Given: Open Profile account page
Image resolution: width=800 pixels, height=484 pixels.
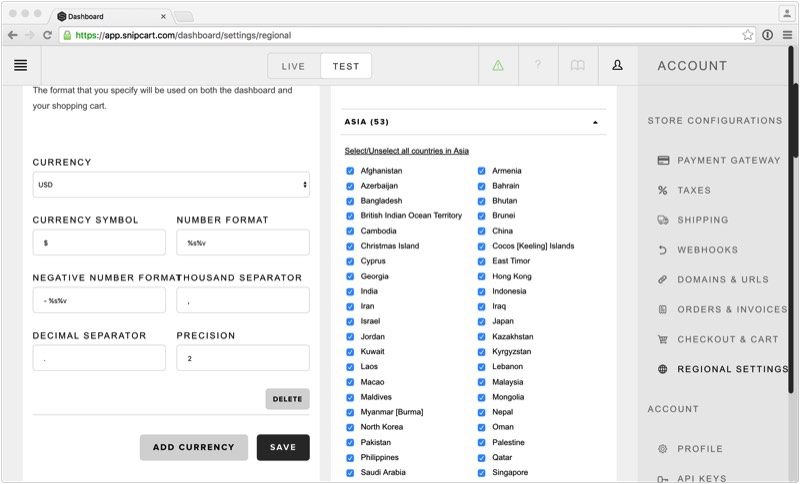Looking at the screenshot, I should pos(699,449).
